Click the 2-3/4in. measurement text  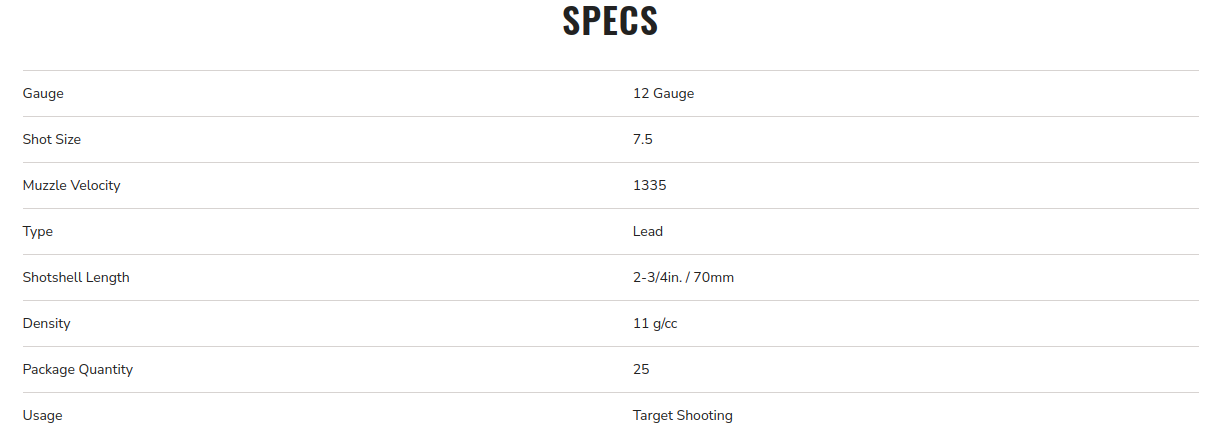pyautogui.click(x=659, y=277)
